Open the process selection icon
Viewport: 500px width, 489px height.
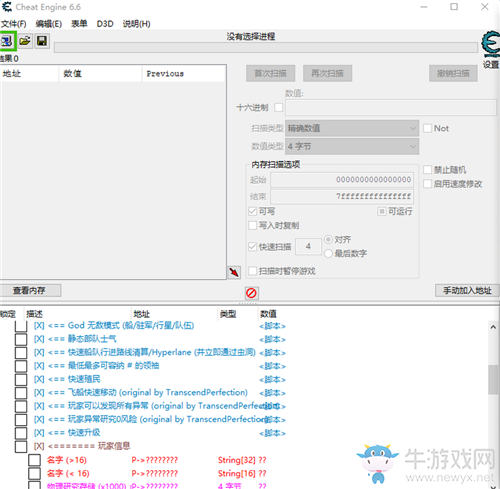(7, 41)
